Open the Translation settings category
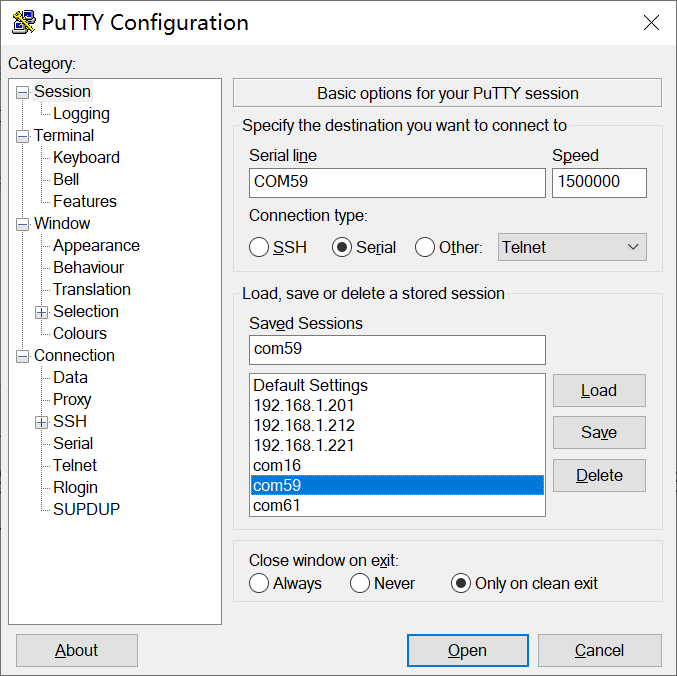 (92, 290)
